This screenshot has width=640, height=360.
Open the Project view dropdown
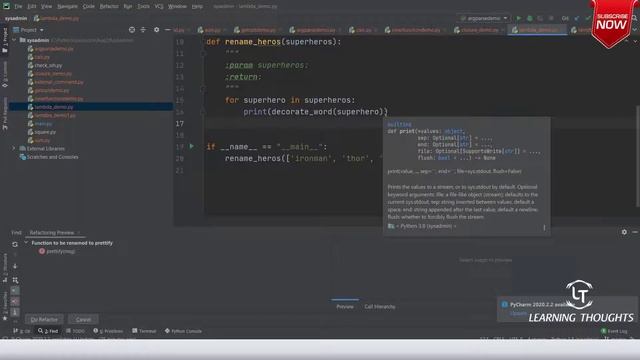(29, 30)
